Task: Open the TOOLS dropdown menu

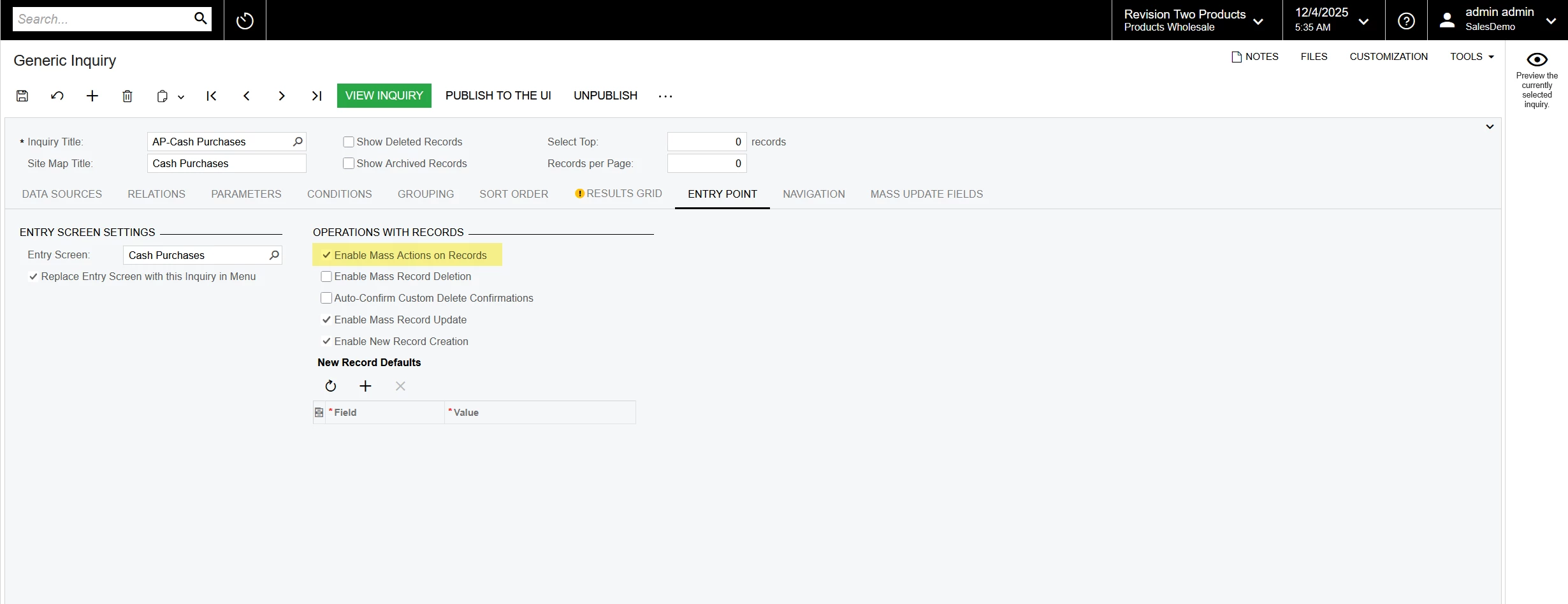Action: point(1472,57)
